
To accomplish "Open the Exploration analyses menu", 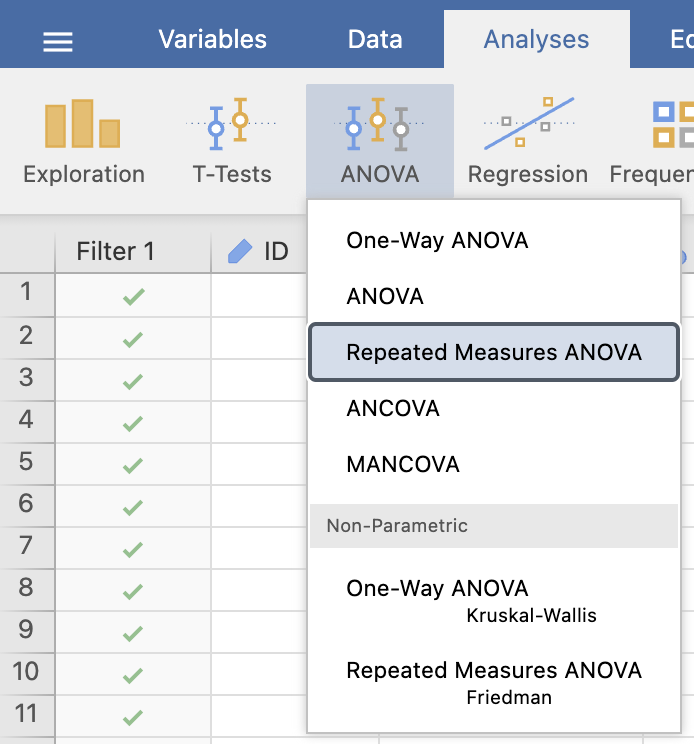I will (83, 141).
